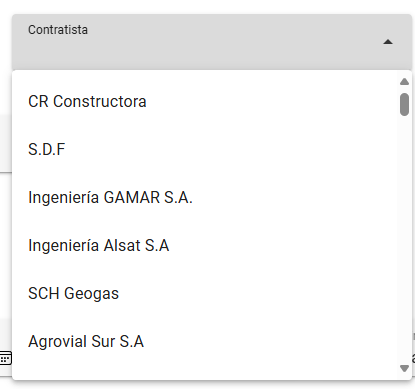Click the blank row space beside SCH Geogas

(258, 293)
